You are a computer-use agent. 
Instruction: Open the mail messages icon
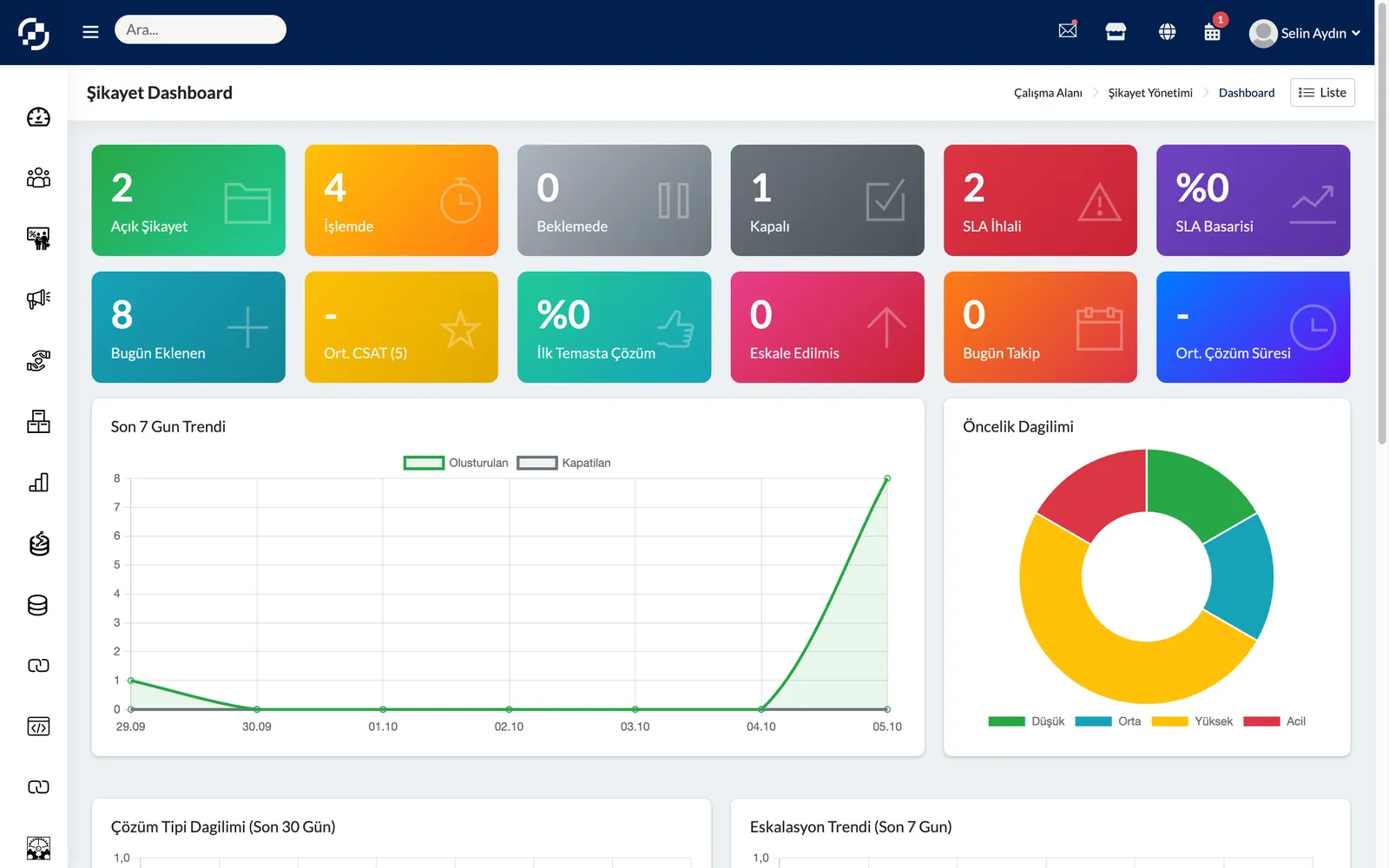(x=1068, y=31)
